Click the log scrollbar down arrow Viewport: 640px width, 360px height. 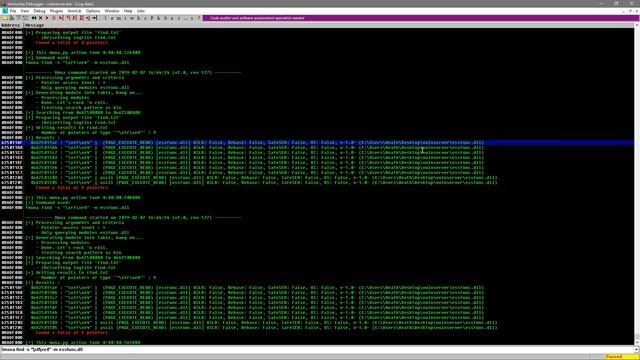click(636, 342)
